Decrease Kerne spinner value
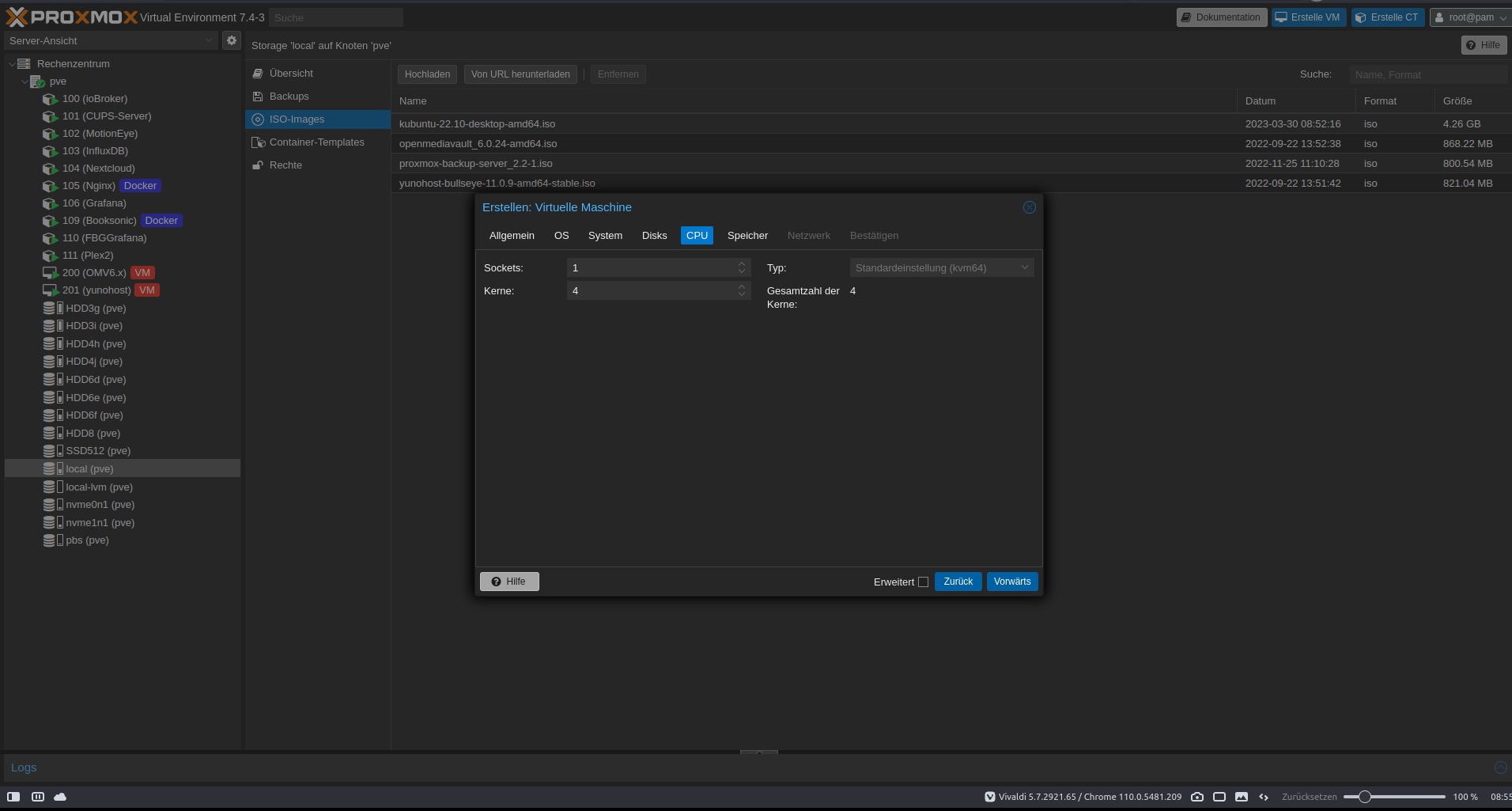 [742, 295]
